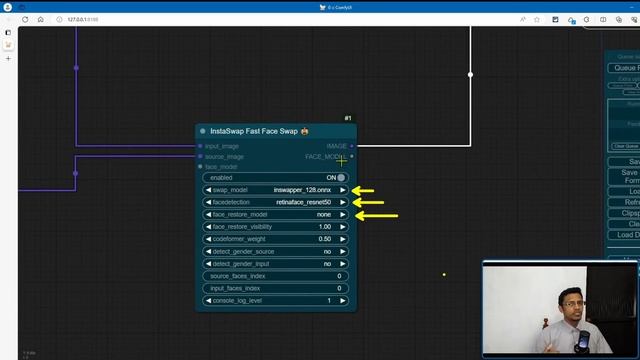Click the lower purple link reroute dot

click(x=76, y=173)
